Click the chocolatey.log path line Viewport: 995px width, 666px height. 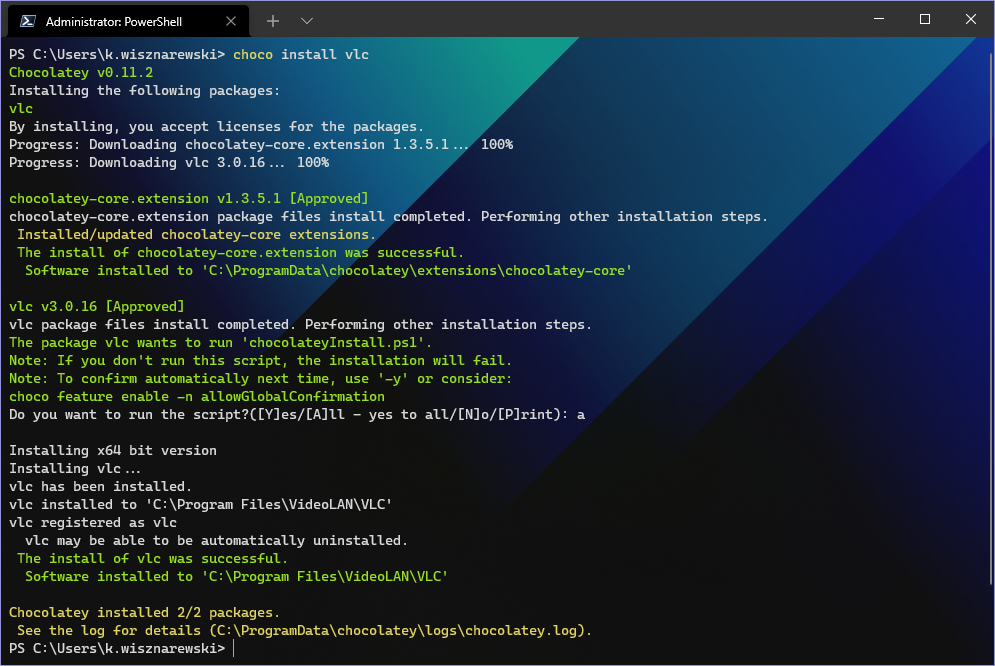[x=305, y=630]
